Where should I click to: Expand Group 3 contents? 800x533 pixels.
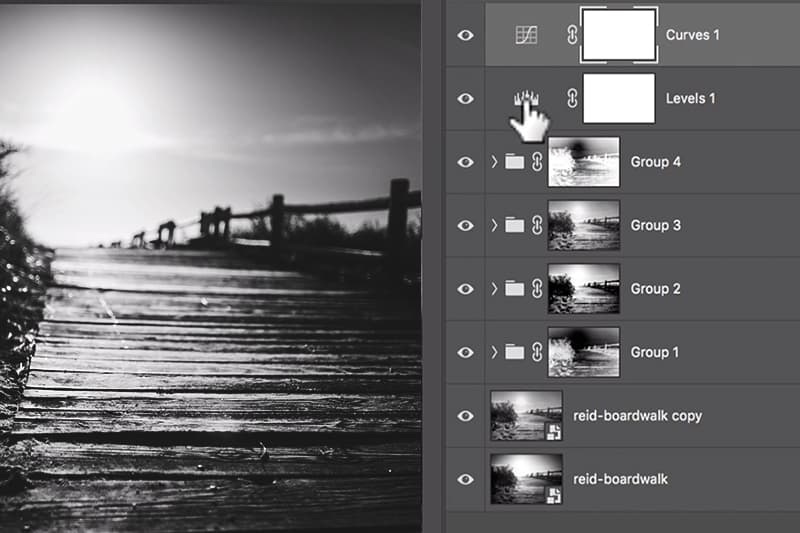click(x=494, y=225)
